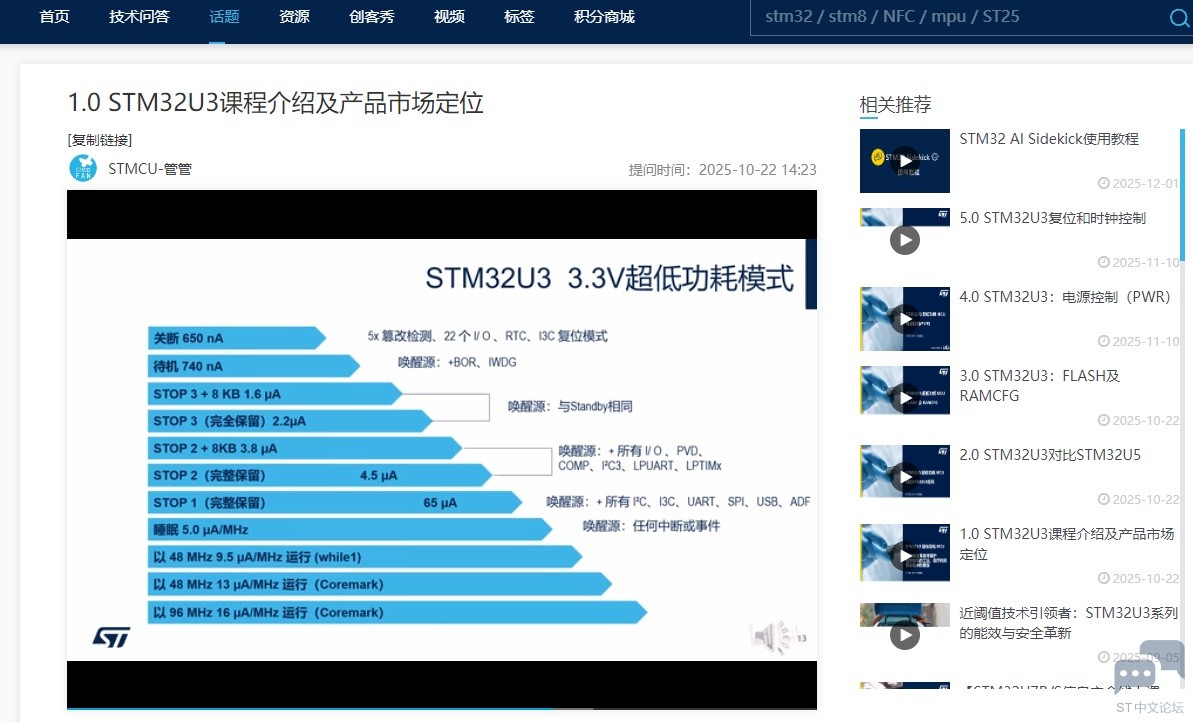This screenshot has width=1193, height=723.
Task: Go to 首页 in the navigation bar
Action: click(x=55, y=17)
